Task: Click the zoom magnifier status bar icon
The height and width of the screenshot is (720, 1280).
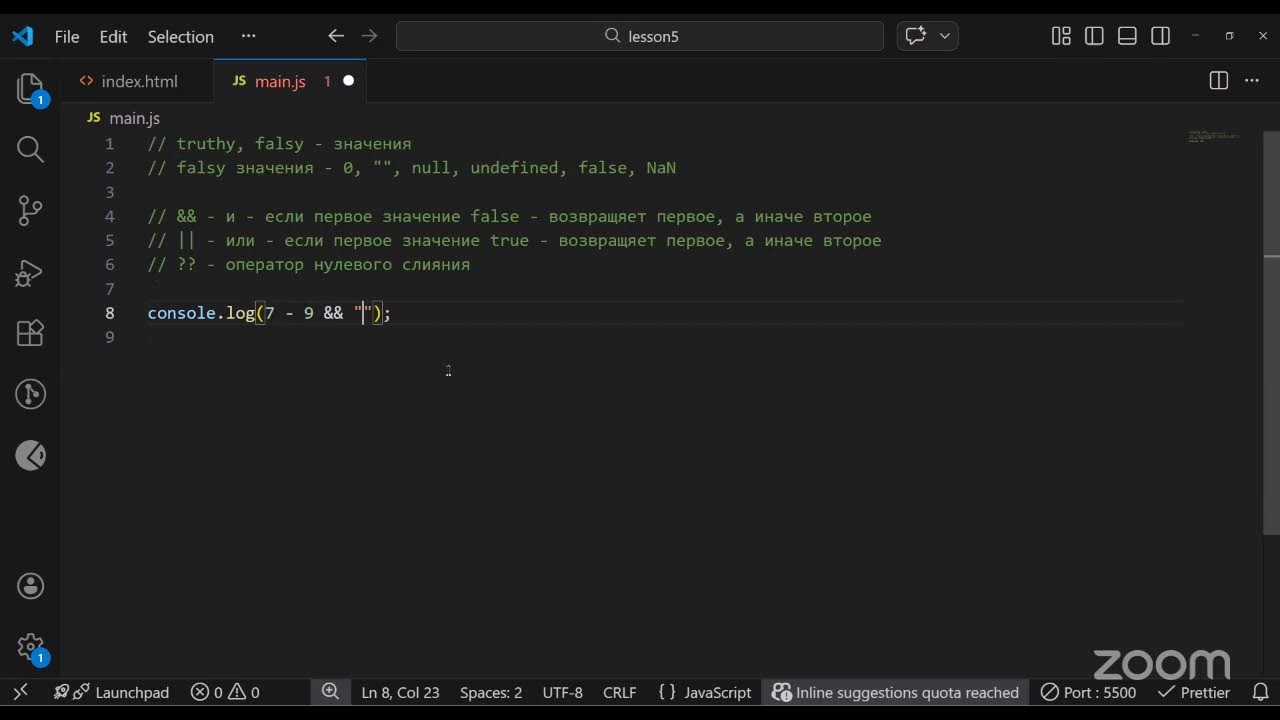Action: [330, 692]
